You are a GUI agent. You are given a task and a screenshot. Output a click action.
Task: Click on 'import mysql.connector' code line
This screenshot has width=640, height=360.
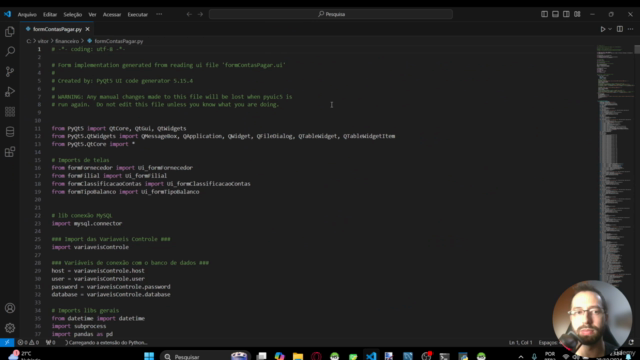(x=87, y=223)
